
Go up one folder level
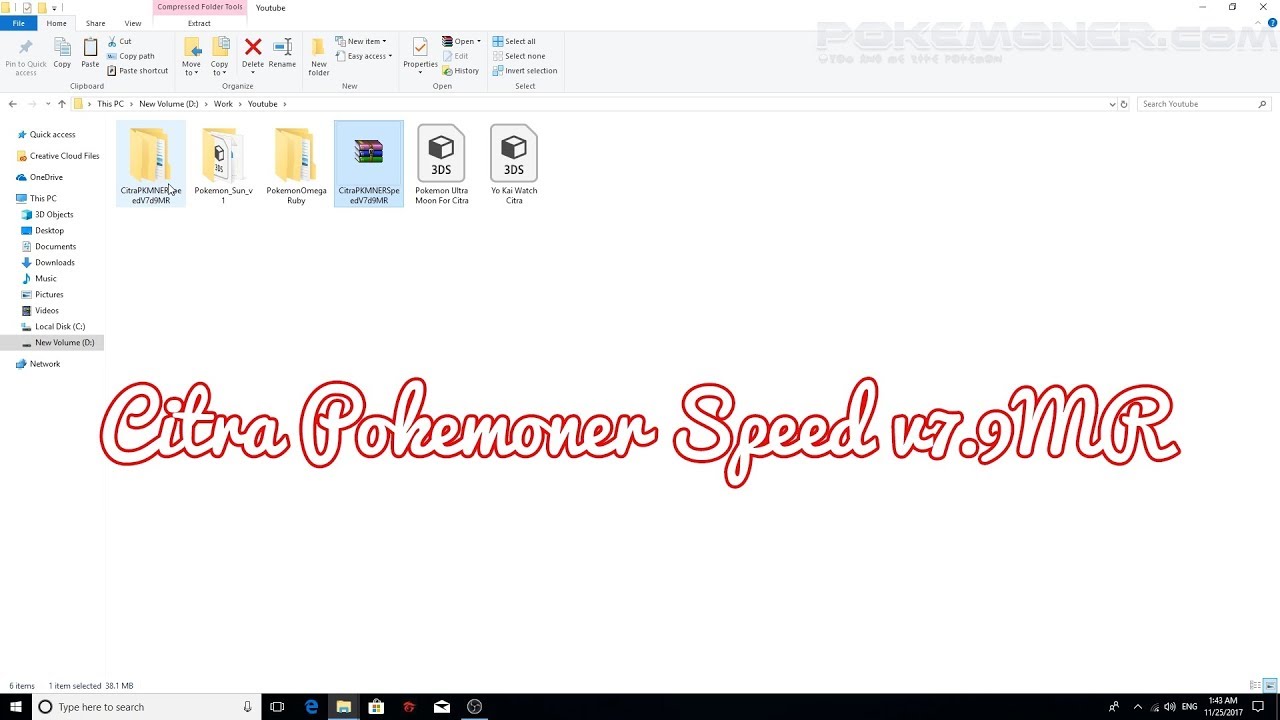point(61,104)
